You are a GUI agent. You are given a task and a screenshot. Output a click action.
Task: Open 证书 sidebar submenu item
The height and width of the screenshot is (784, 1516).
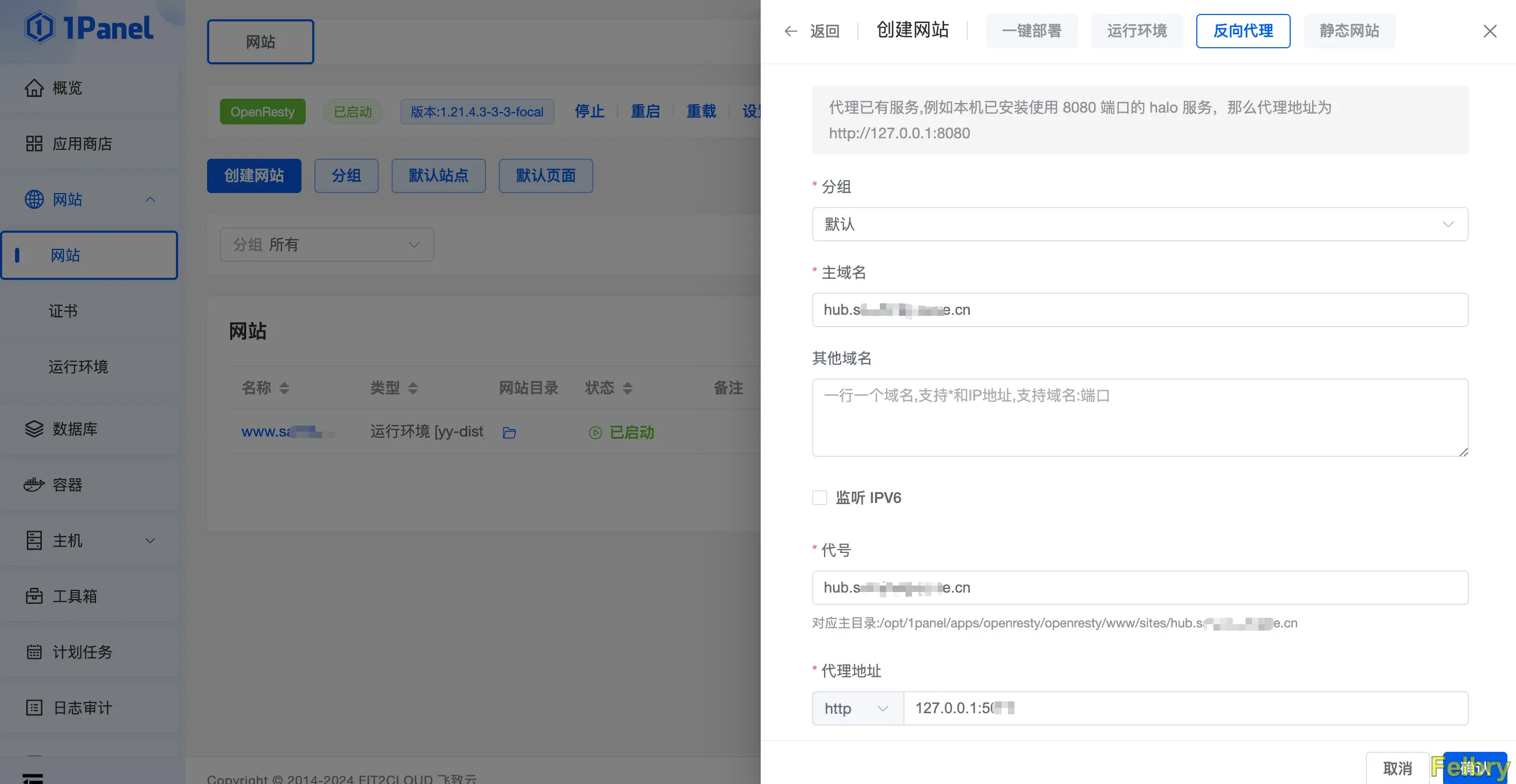pyautogui.click(x=63, y=311)
